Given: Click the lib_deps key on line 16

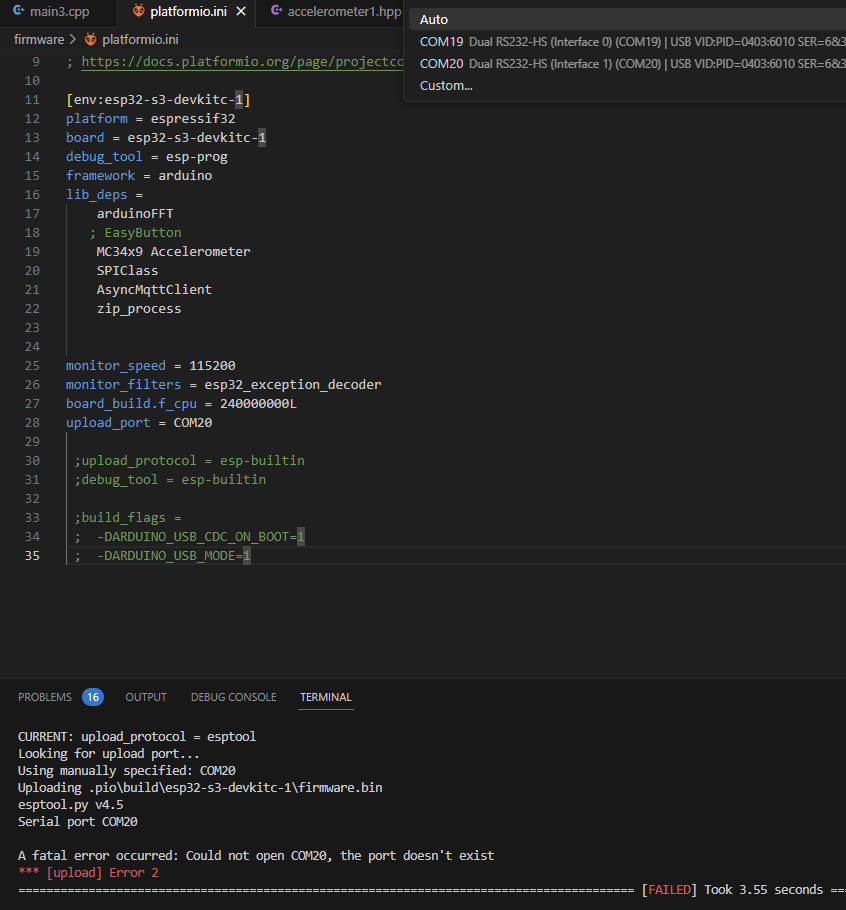Looking at the screenshot, I should coord(96,194).
